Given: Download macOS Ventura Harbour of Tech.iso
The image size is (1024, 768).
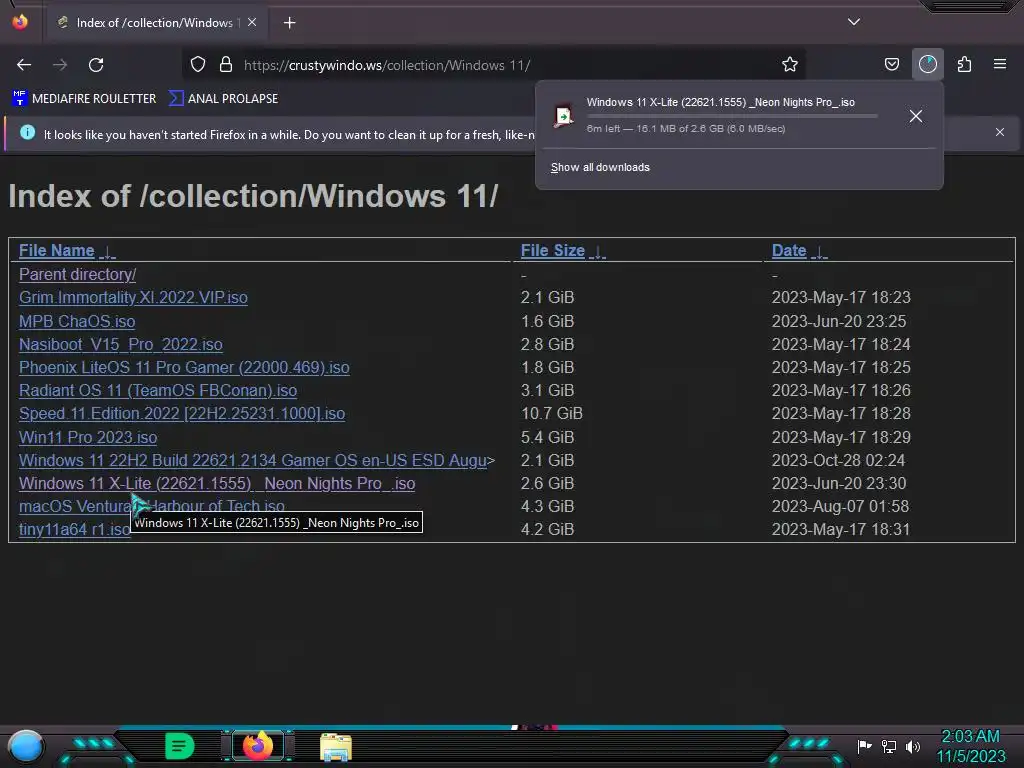Looking at the screenshot, I should click(152, 506).
